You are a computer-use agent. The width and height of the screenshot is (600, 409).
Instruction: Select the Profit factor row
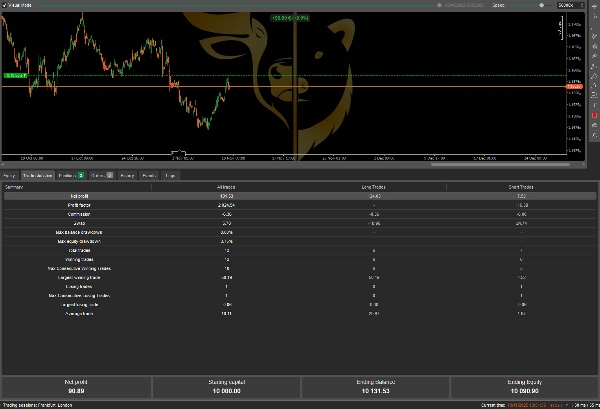pos(300,205)
